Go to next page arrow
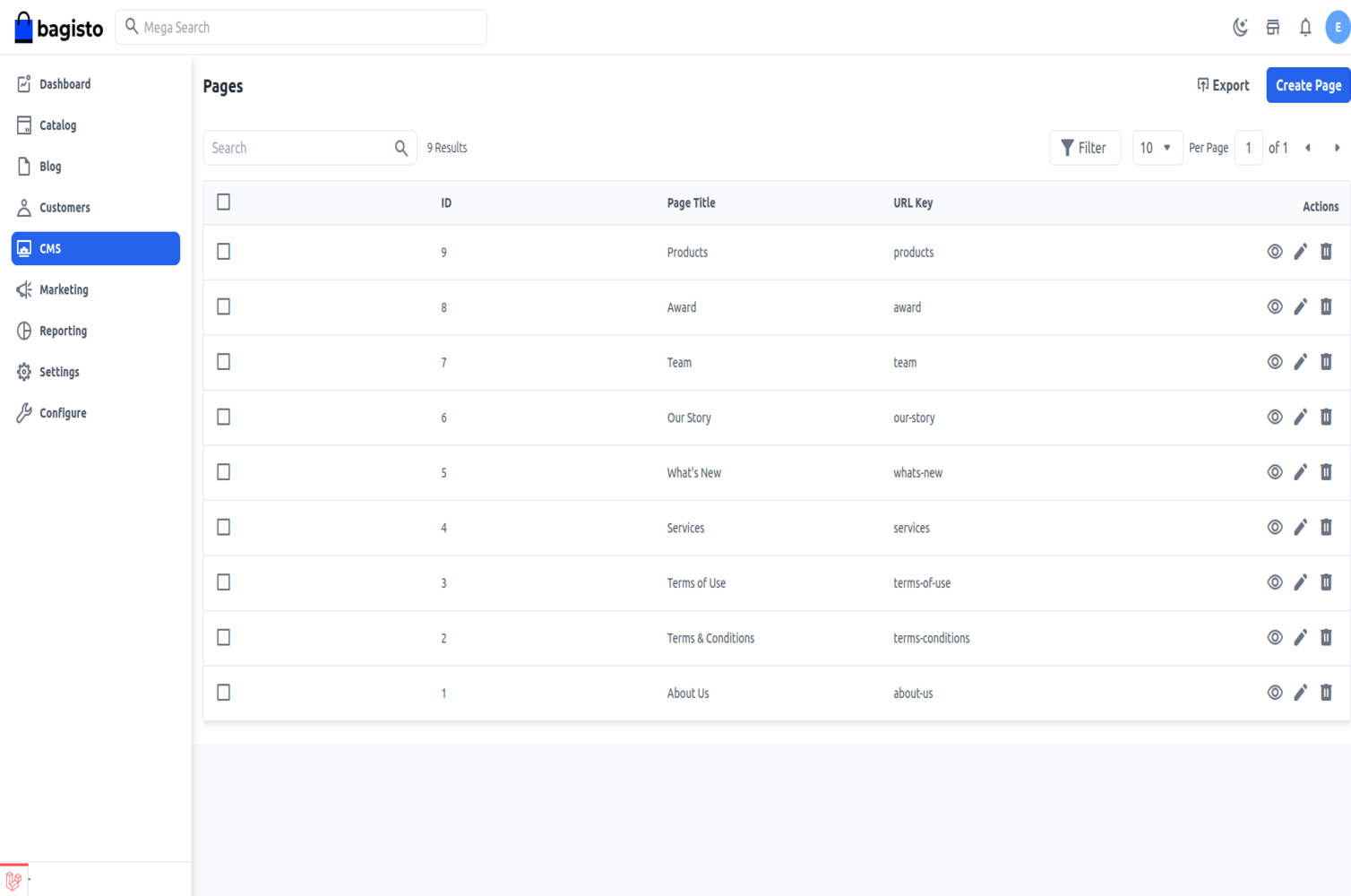The width and height of the screenshot is (1351, 896). click(1337, 148)
